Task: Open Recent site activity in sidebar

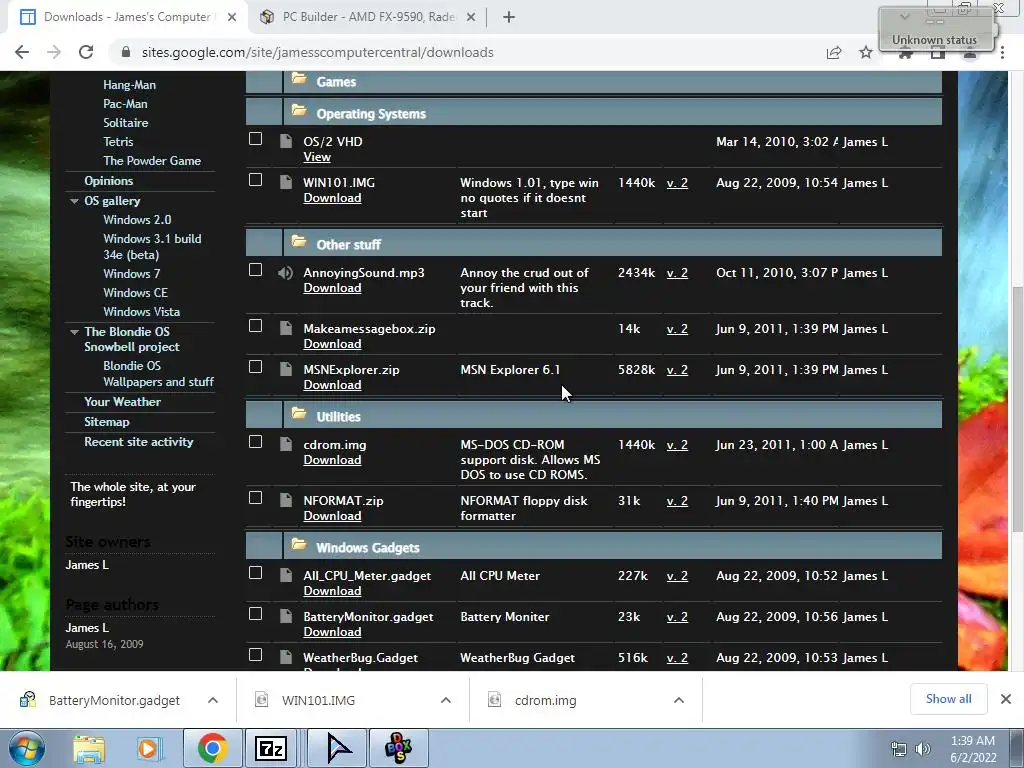Action: coord(138,442)
